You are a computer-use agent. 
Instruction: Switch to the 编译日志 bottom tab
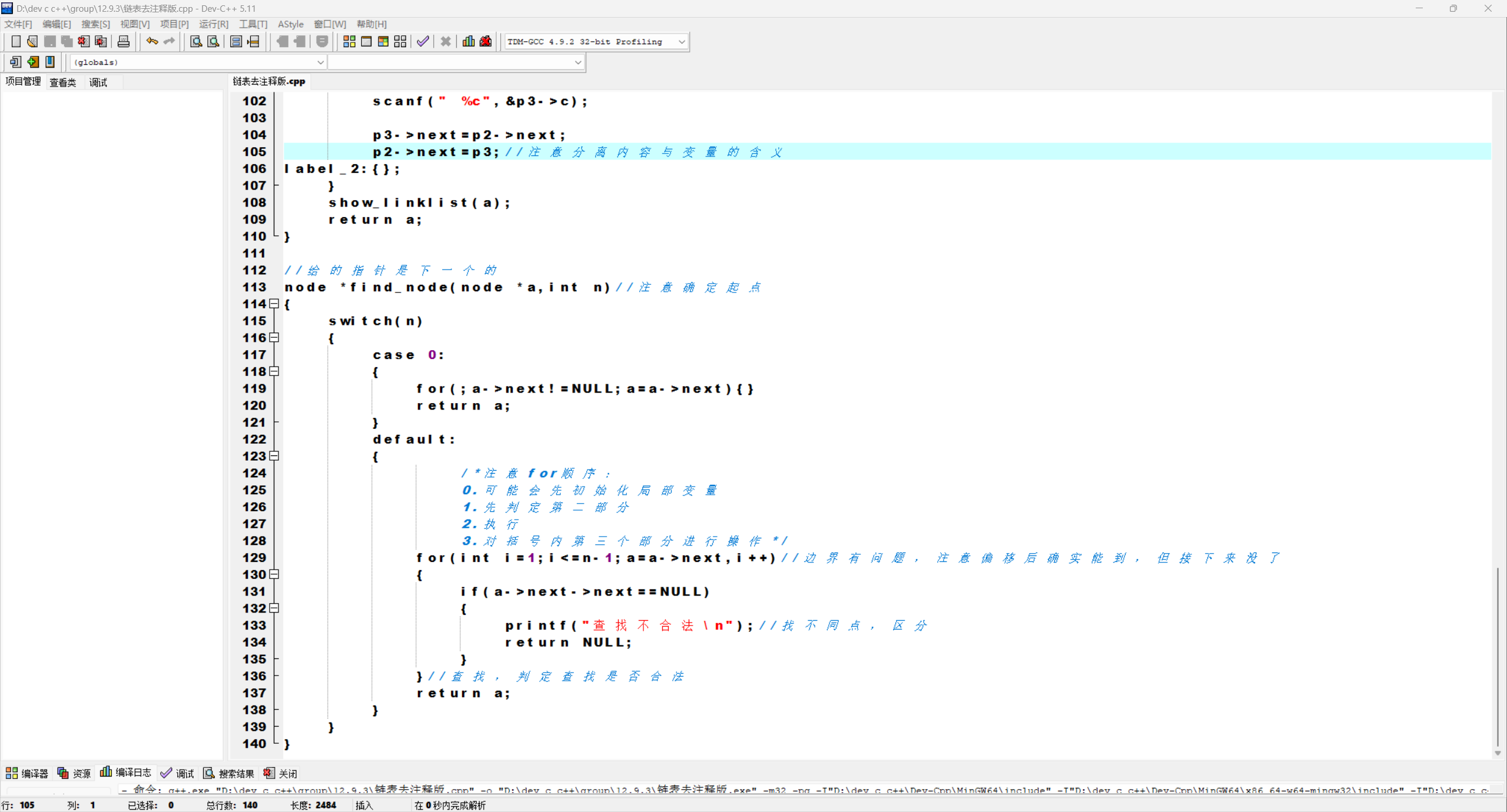(x=126, y=773)
